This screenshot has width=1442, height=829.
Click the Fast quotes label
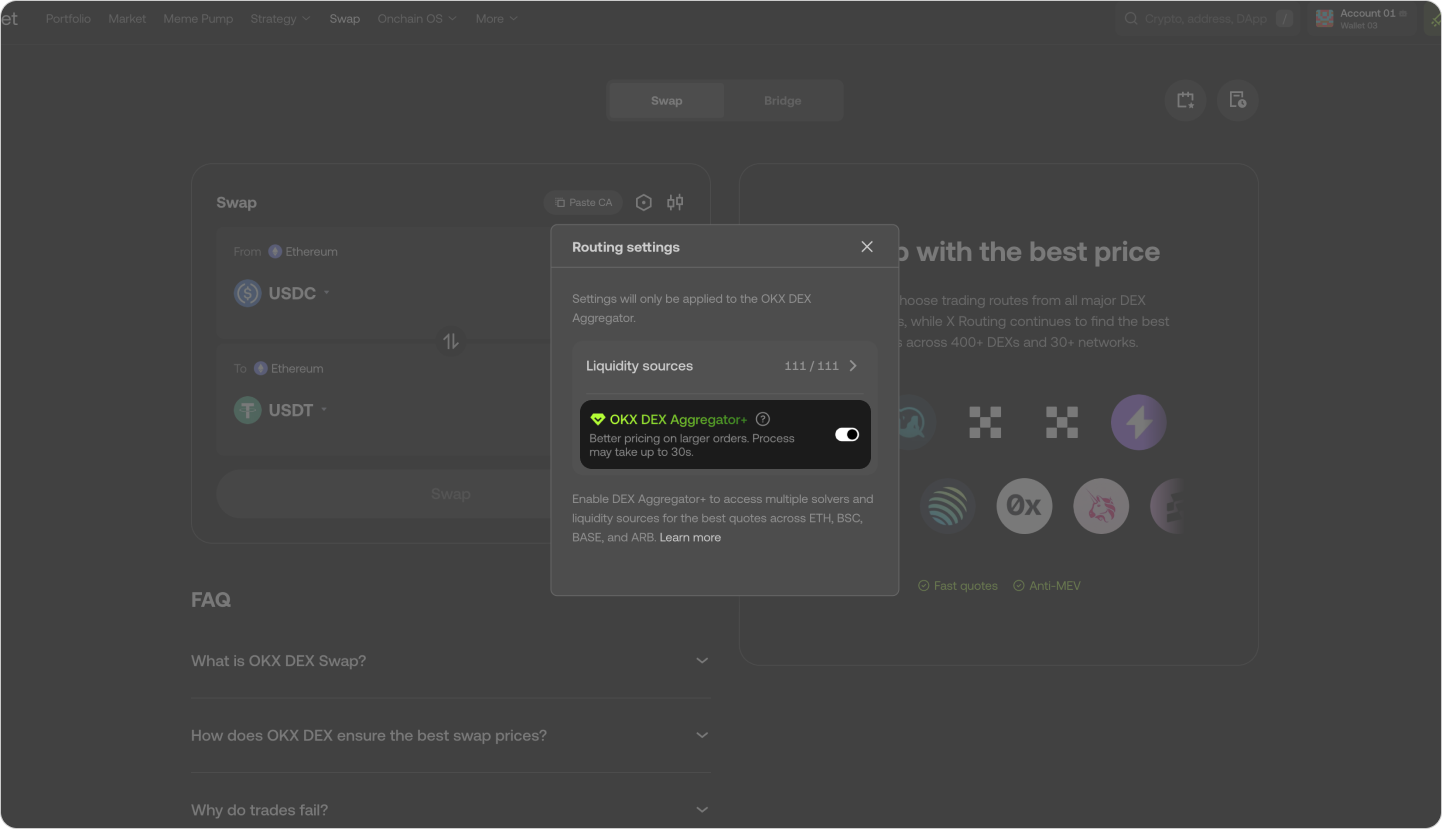(x=958, y=586)
